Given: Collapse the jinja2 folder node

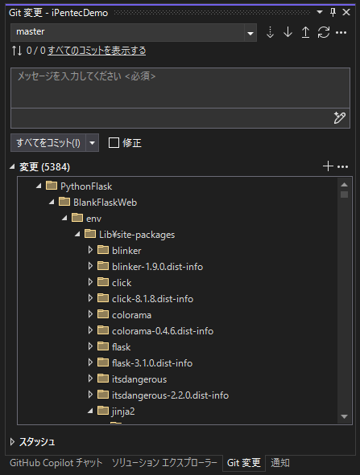Looking at the screenshot, I should pyautogui.click(x=90, y=411).
